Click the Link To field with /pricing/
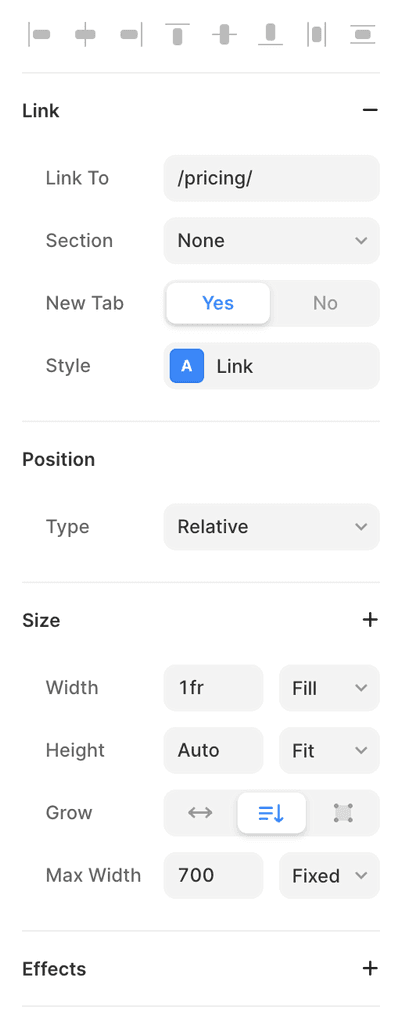This screenshot has height=1024, width=402. pos(271,178)
